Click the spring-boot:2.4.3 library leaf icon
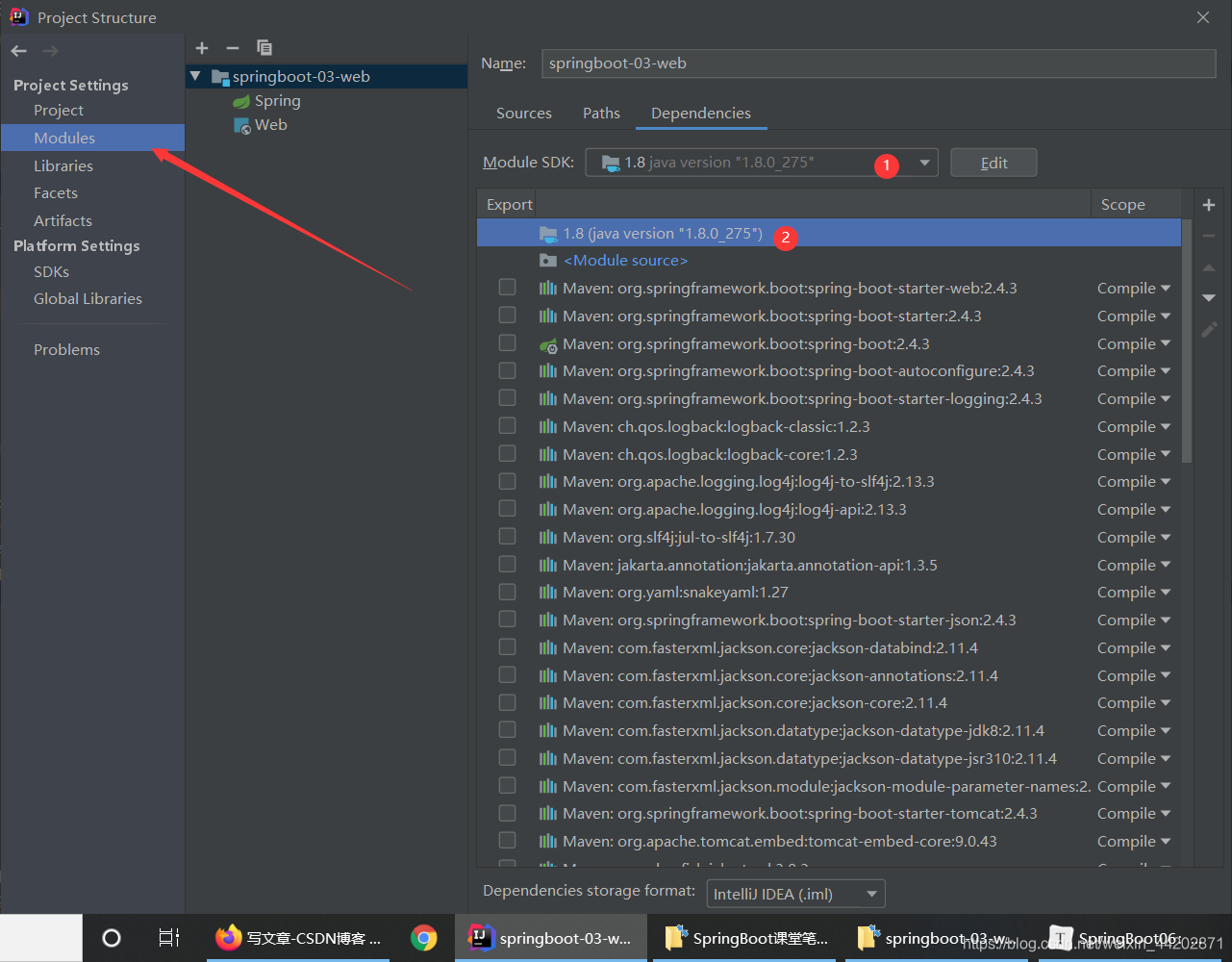 [x=548, y=344]
